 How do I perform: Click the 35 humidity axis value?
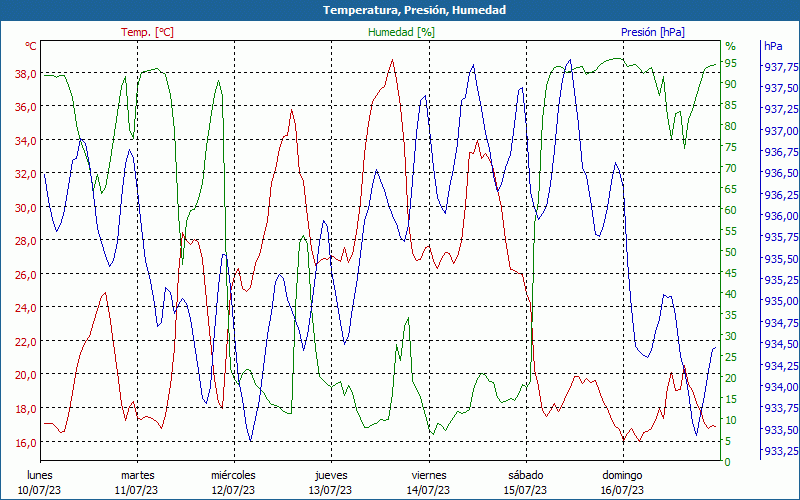731,315
